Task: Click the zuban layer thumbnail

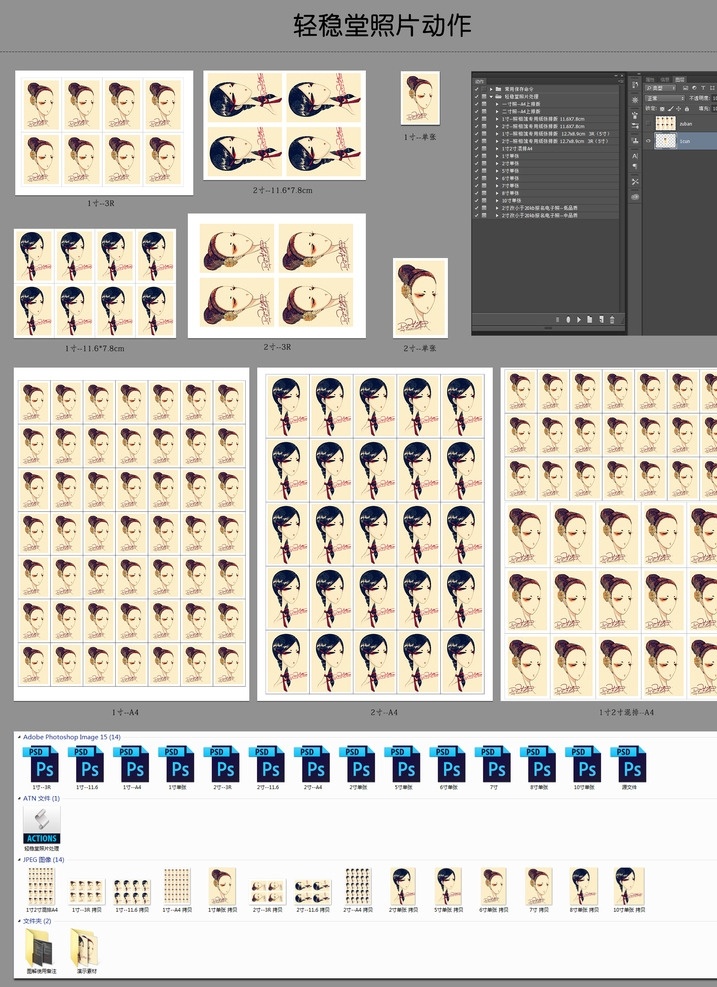Action: (x=665, y=123)
